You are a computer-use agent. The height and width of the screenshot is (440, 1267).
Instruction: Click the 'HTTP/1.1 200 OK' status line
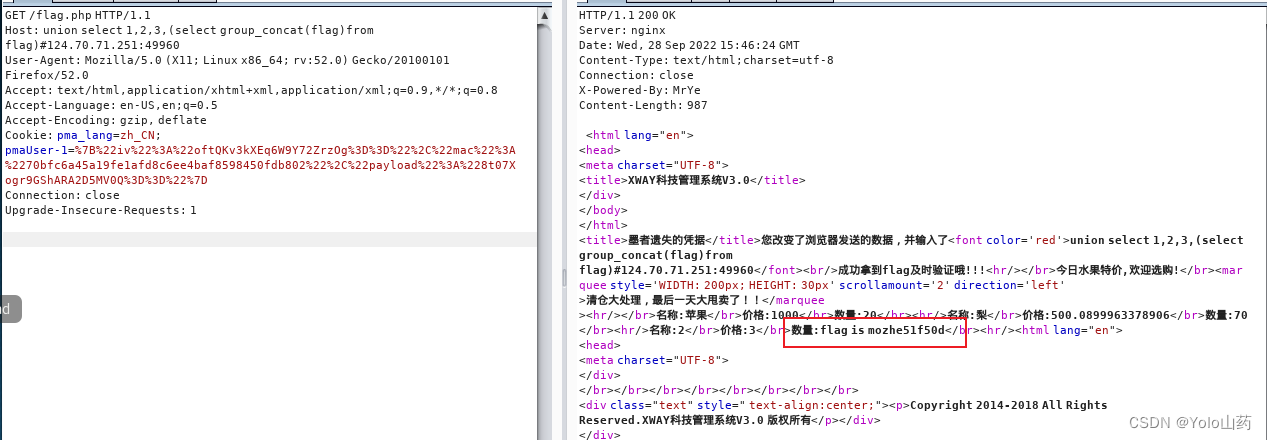[x=627, y=15]
